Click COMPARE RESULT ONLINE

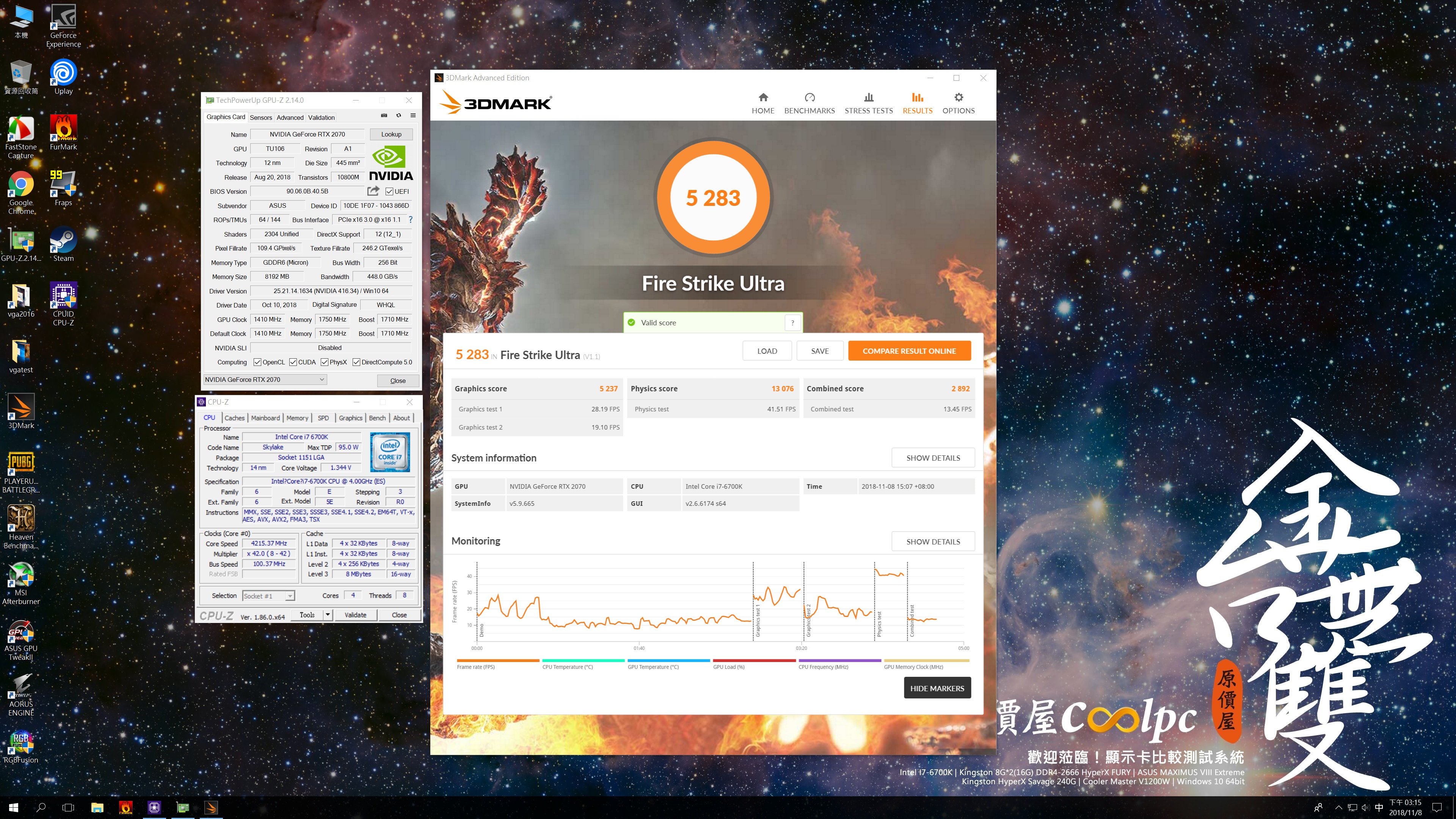[x=909, y=351]
